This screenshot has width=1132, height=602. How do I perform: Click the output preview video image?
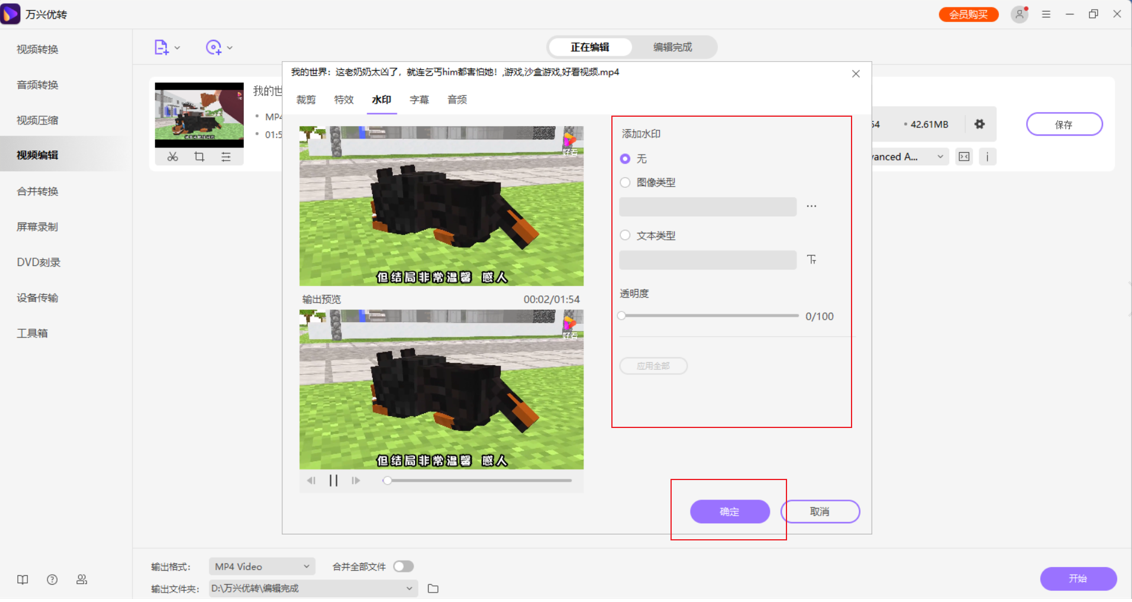(442, 390)
